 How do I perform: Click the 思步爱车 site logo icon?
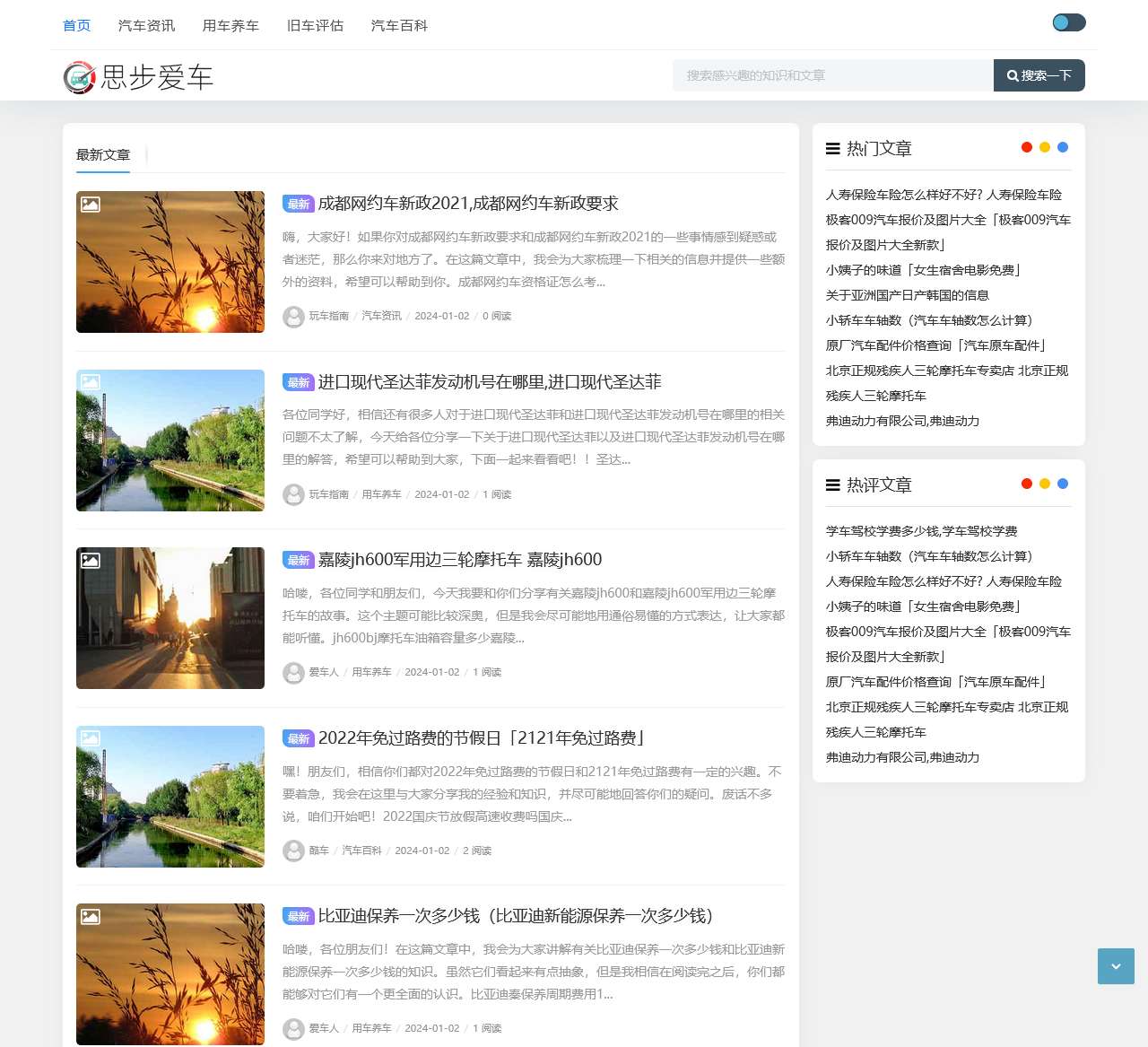point(79,78)
